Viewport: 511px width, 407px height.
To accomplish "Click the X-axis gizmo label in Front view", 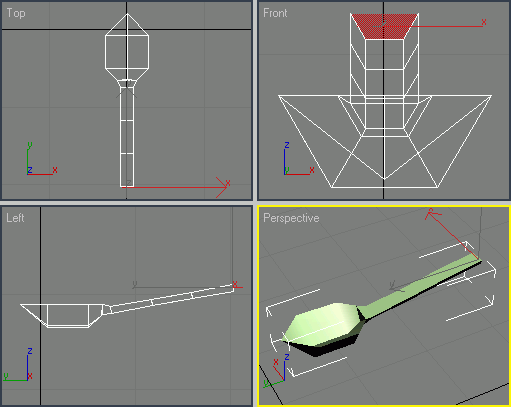I will pyautogui.click(x=484, y=22).
